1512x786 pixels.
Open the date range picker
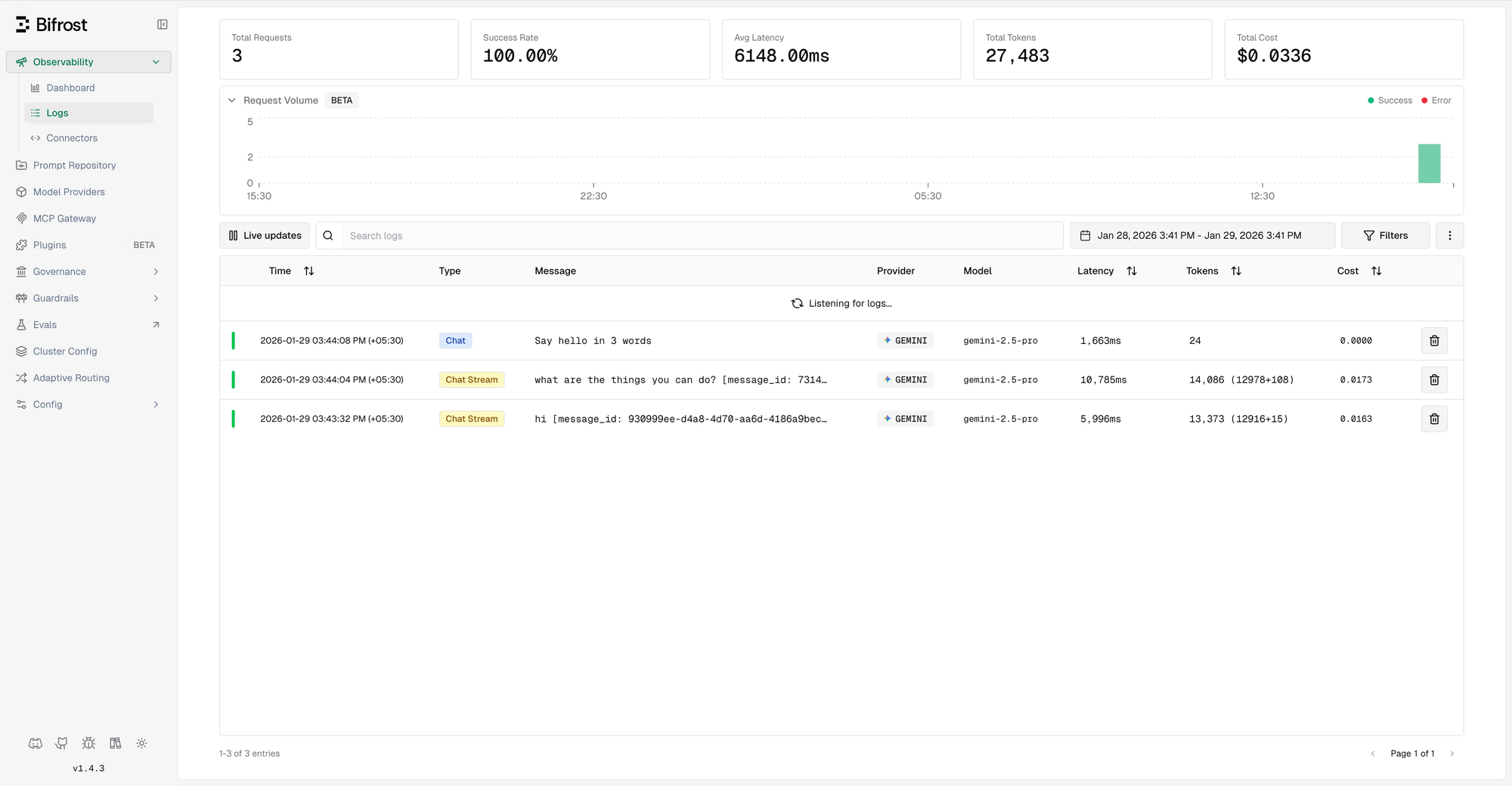(1201, 236)
